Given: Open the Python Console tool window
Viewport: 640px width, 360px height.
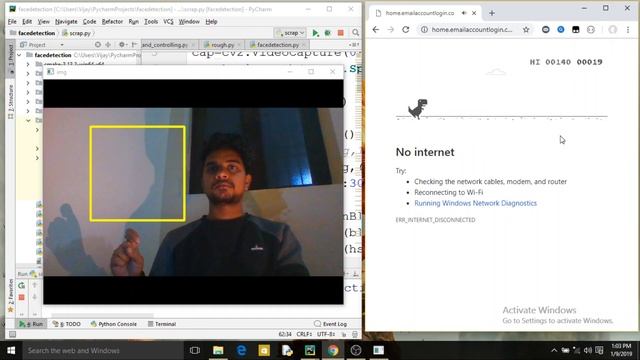Looking at the screenshot, I should (113, 324).
